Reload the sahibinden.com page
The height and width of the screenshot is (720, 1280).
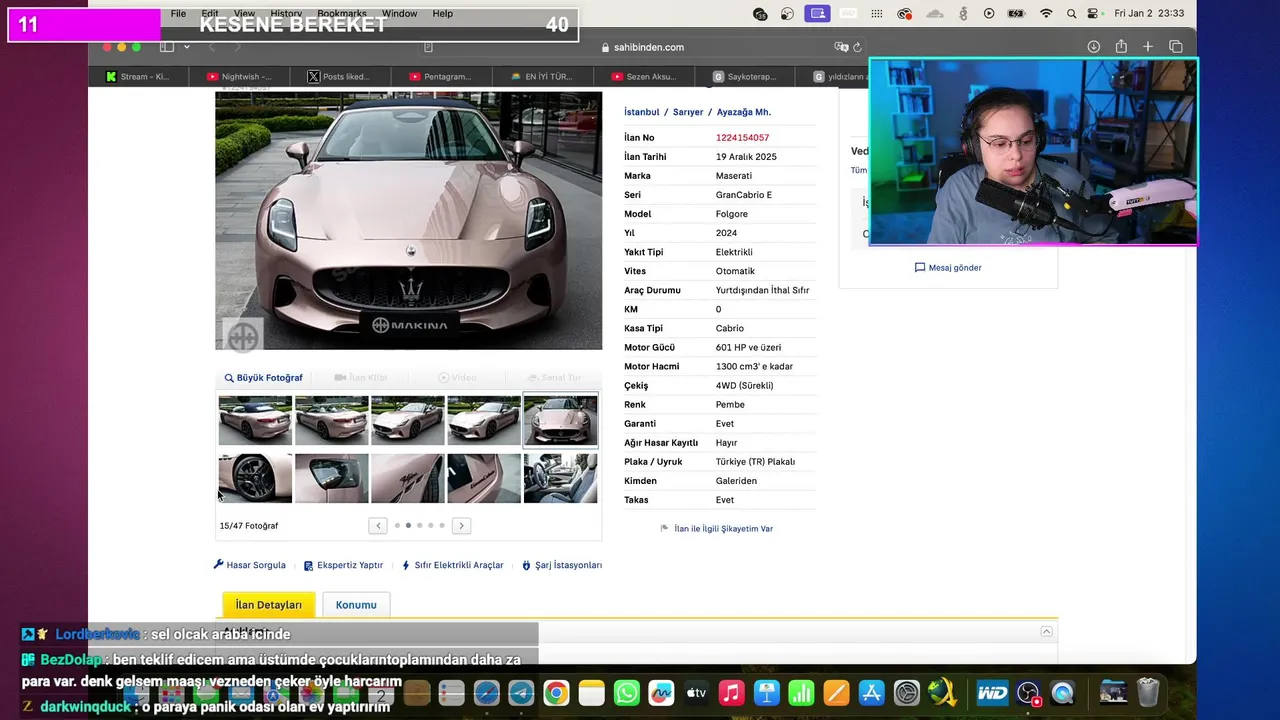(857, 47)
